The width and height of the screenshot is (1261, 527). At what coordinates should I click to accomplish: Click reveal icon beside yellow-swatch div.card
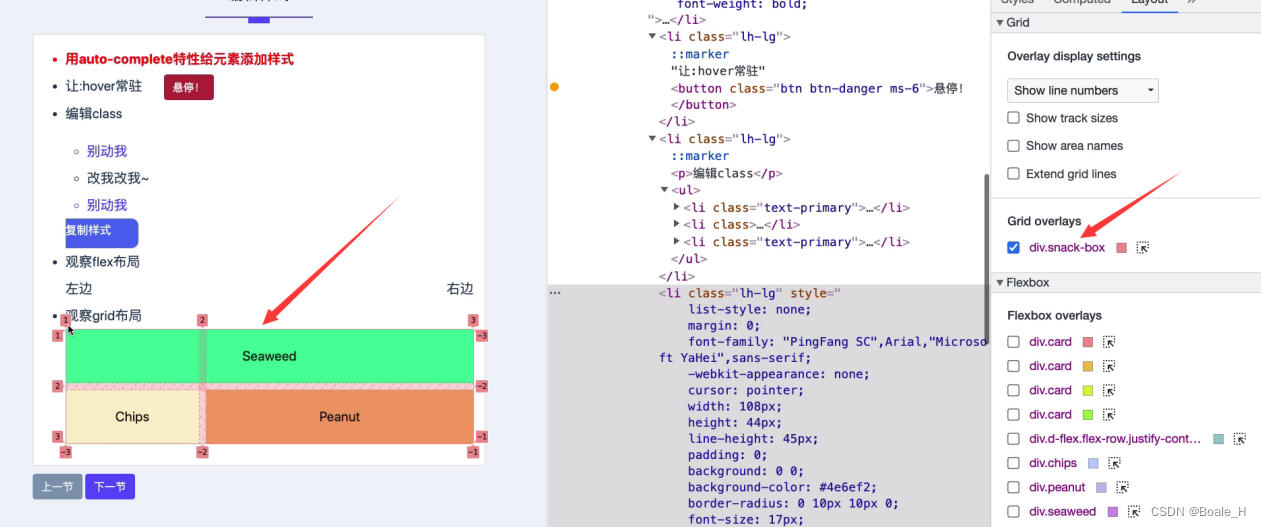1108,390
